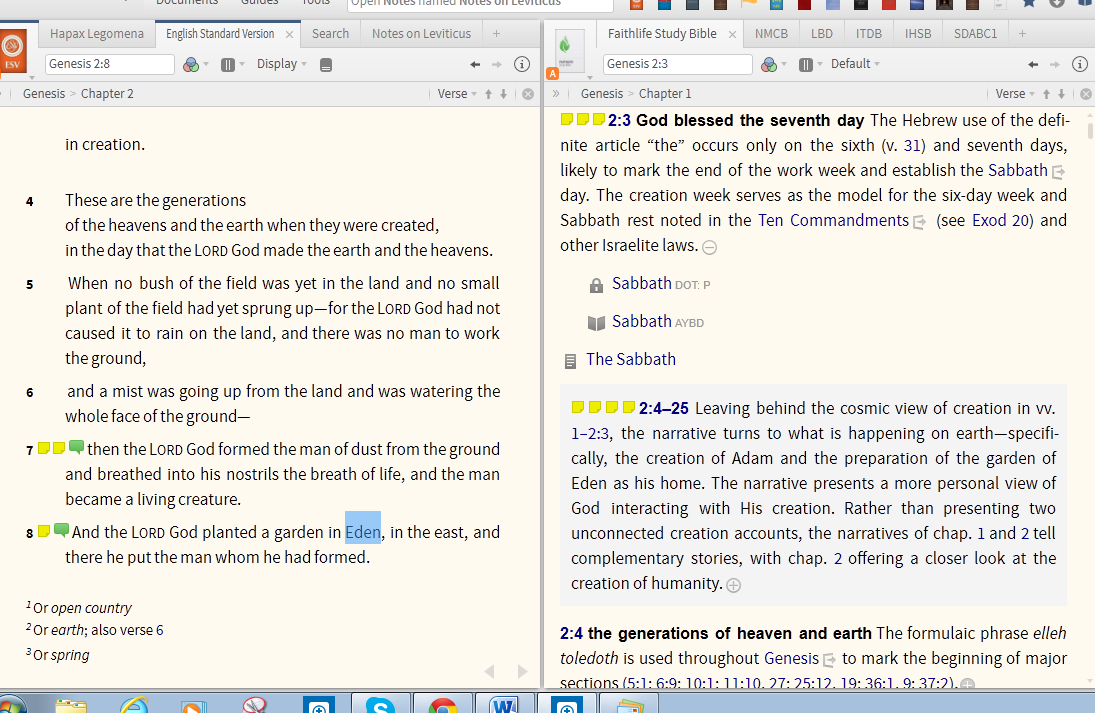Open parallel resources icon in ESV panel
Image resolution: width=1095 pixels, height=713 pixels.
click(x=228, y=65)
